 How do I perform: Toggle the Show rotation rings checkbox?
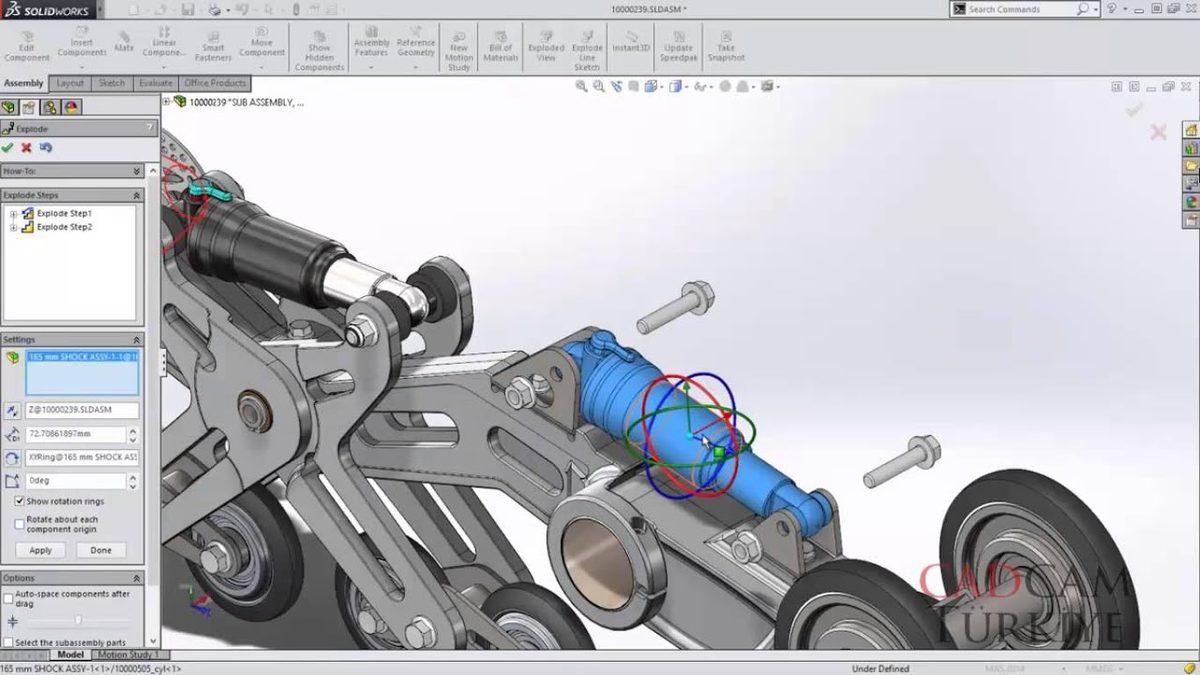tap(20, 501)
